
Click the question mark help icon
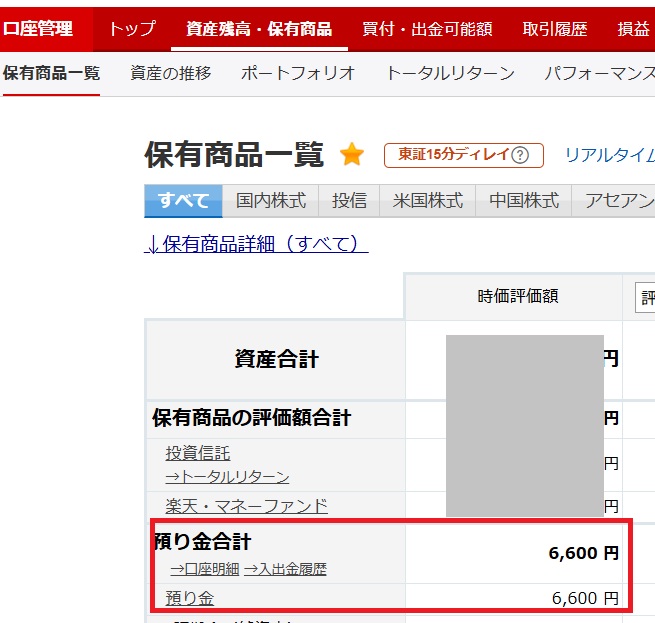point(519,155)
